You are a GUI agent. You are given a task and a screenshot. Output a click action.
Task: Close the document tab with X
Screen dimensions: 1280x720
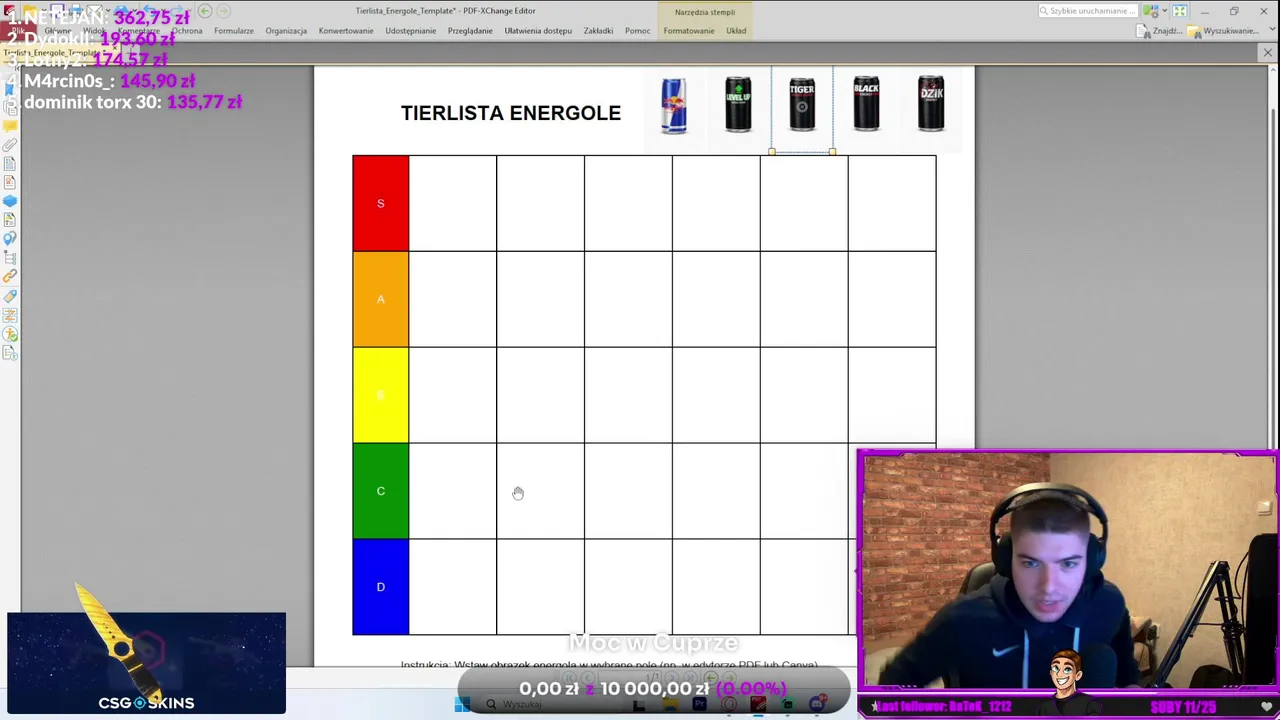[1267, 52]
